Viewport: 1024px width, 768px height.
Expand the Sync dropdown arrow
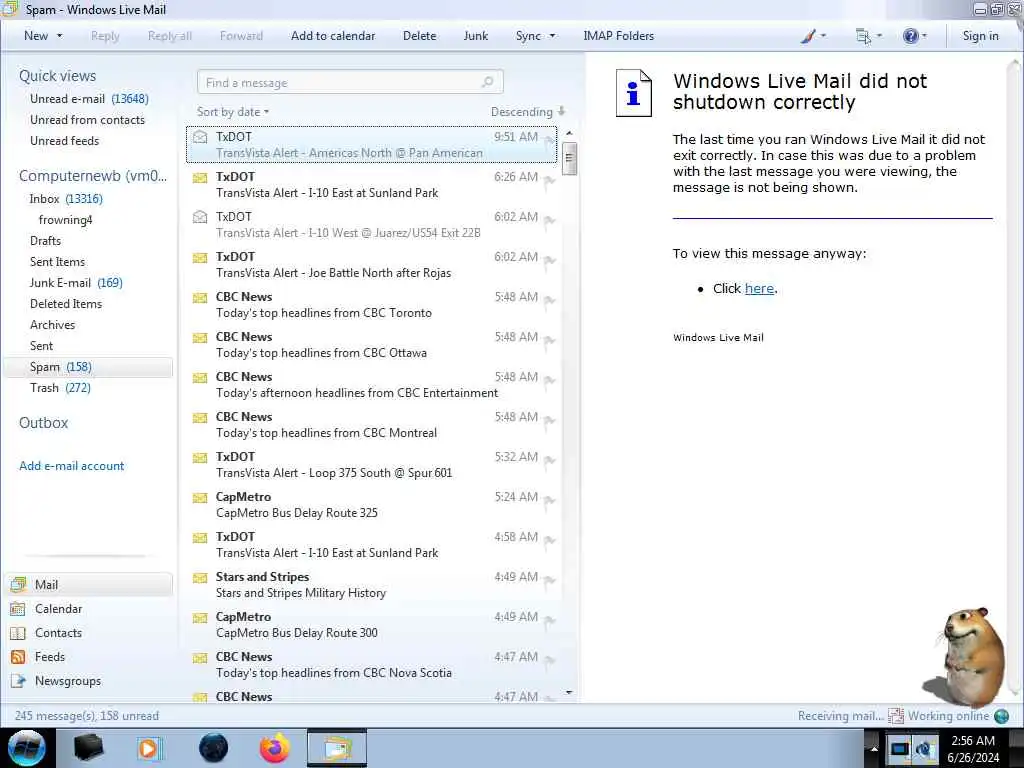(552, 36)
